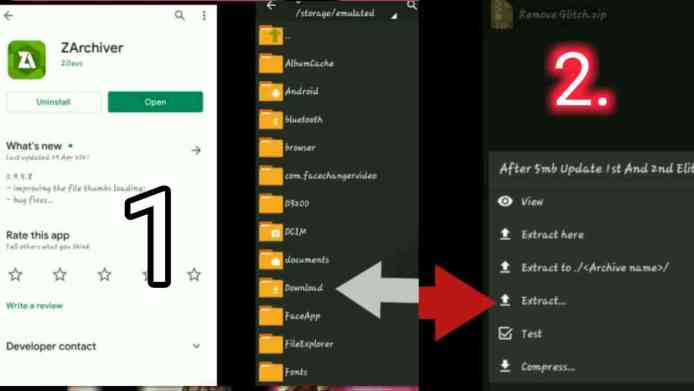
Task: Rate the app five stars
Action: tap(194, 275)
